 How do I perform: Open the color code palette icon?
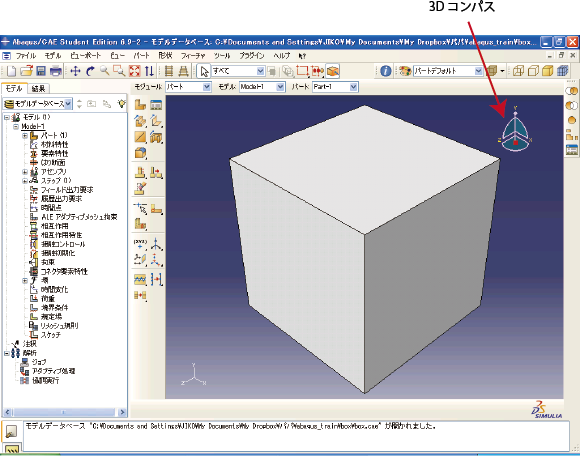point(405,71)
